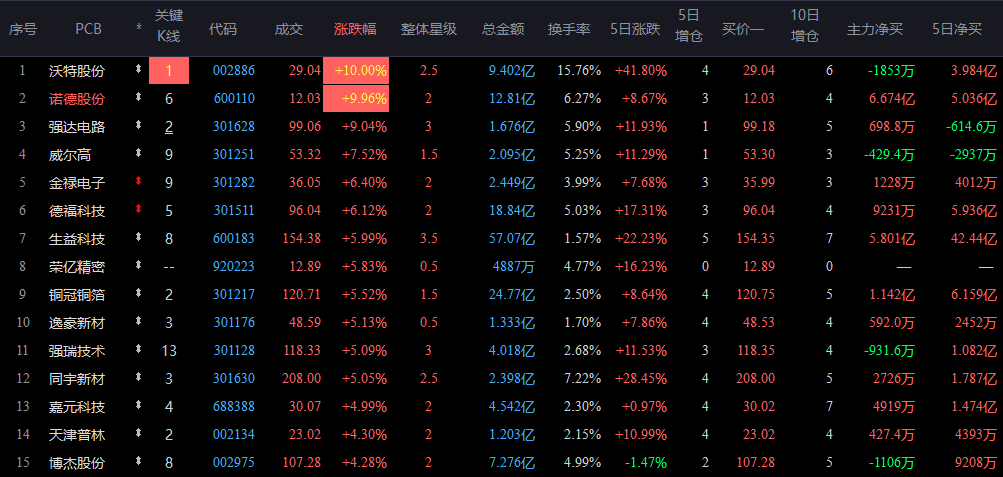Select stock name 沃特股份
The width and height of the screenshot is (1003, 477).
(x=77, y=71)
